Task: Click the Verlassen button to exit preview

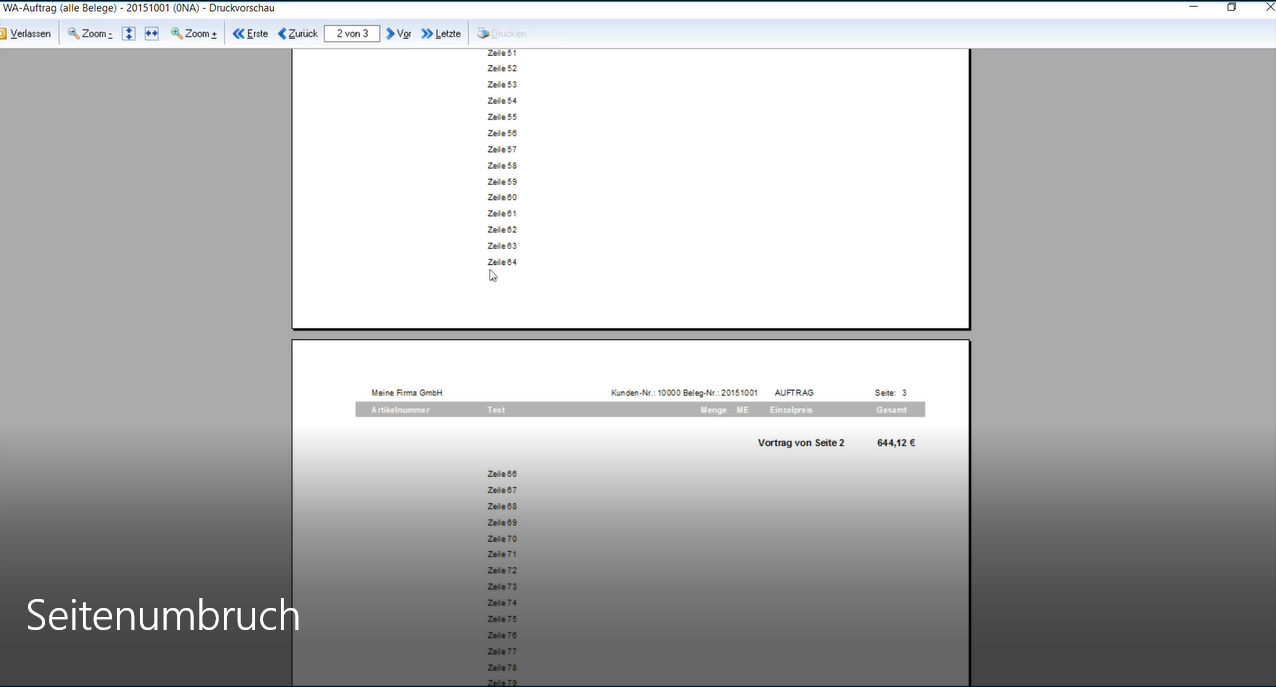Action: pos(26,34)
